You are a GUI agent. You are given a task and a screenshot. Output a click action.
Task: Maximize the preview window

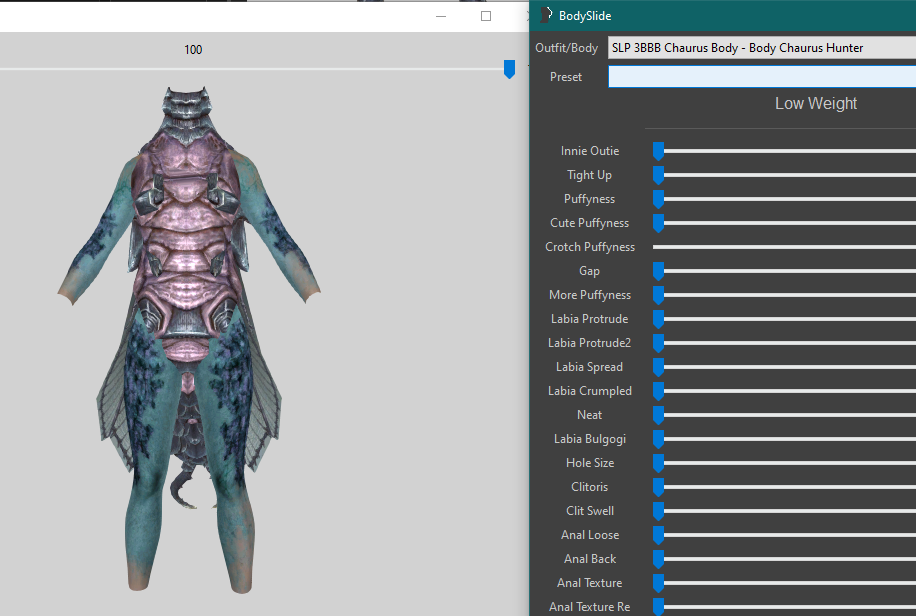pos(485,16)
